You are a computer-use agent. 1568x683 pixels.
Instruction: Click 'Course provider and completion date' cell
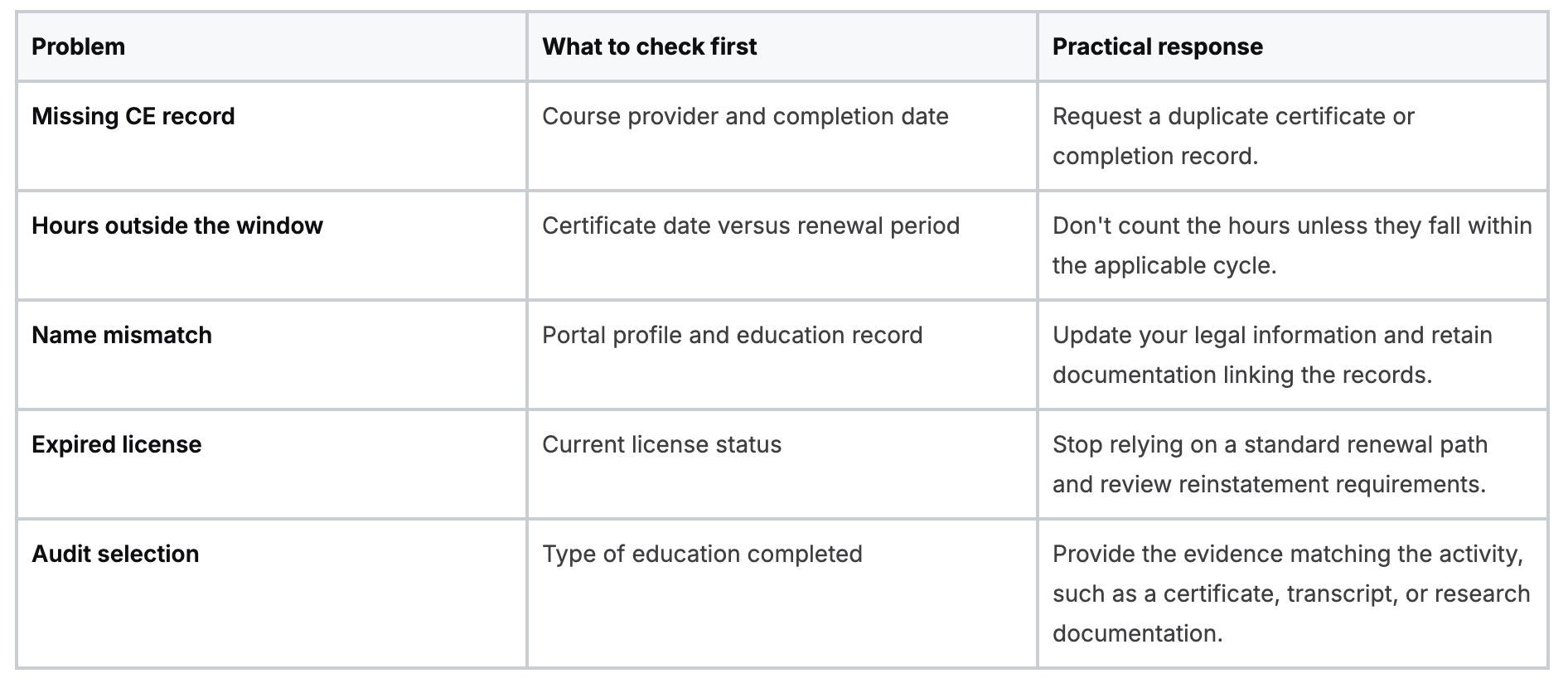click(x=745, y=116)
